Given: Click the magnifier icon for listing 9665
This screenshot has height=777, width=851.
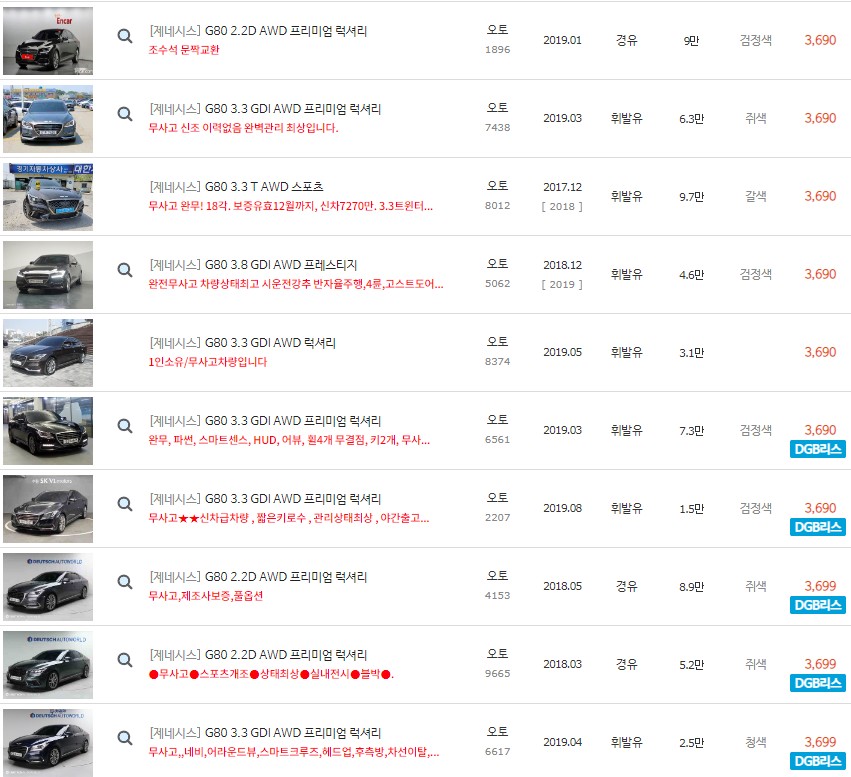Looking at the screenshot, I should pos(125,660).
